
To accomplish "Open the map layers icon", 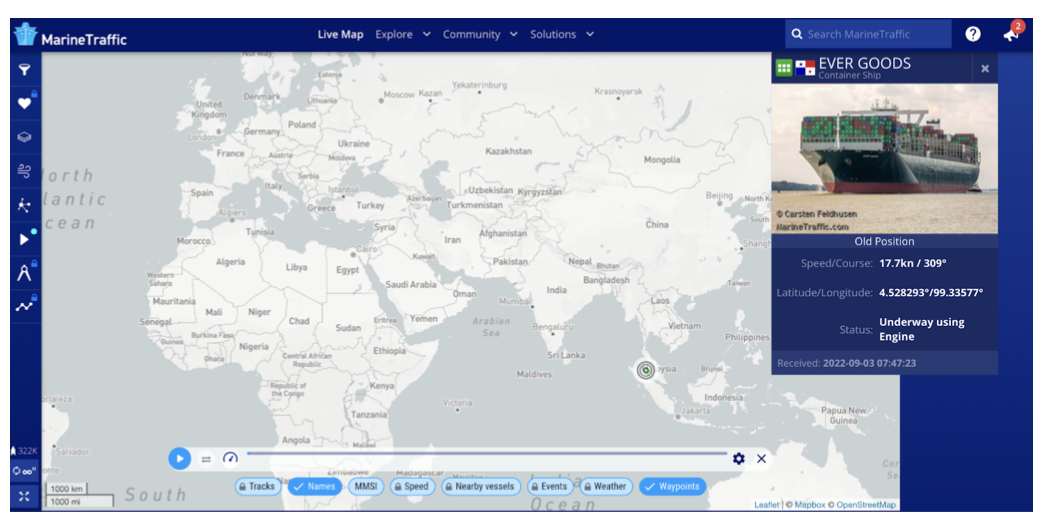I will coord(24,137).
